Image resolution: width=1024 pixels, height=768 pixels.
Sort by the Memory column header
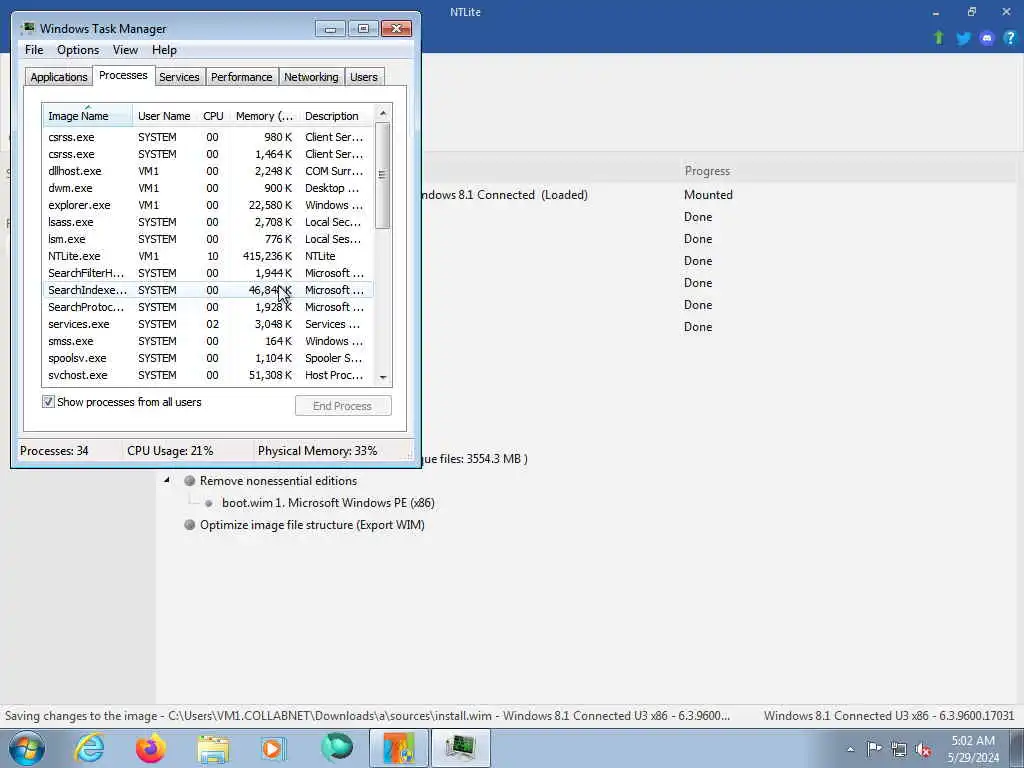point(264,116)
